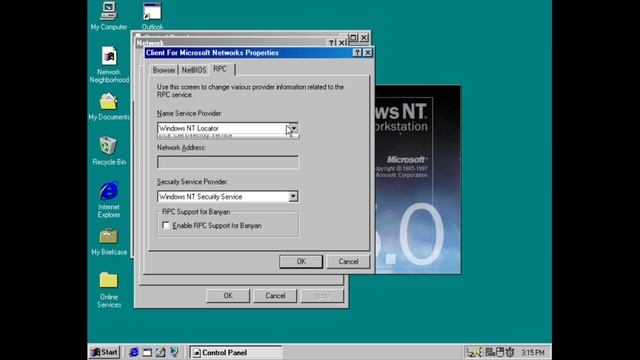Image resolution: width=640 pixels, height=360 pixels.
Task: Click the third quick launch icon beside Show Desktop
Action: pyautogui.click(x=160, y=352)
